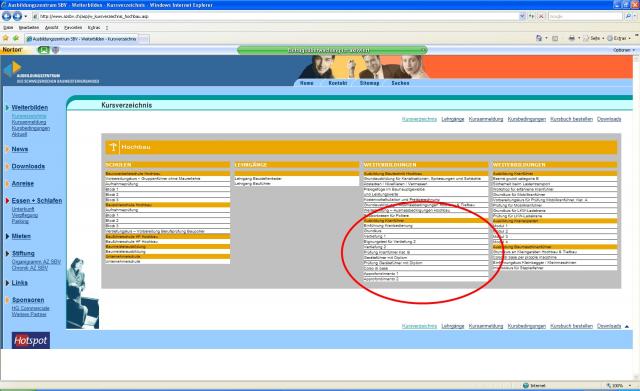The width and height of the screenshot is (640, 391).
Task: Open the Downloads sidebar link
Action: point(28,167)
